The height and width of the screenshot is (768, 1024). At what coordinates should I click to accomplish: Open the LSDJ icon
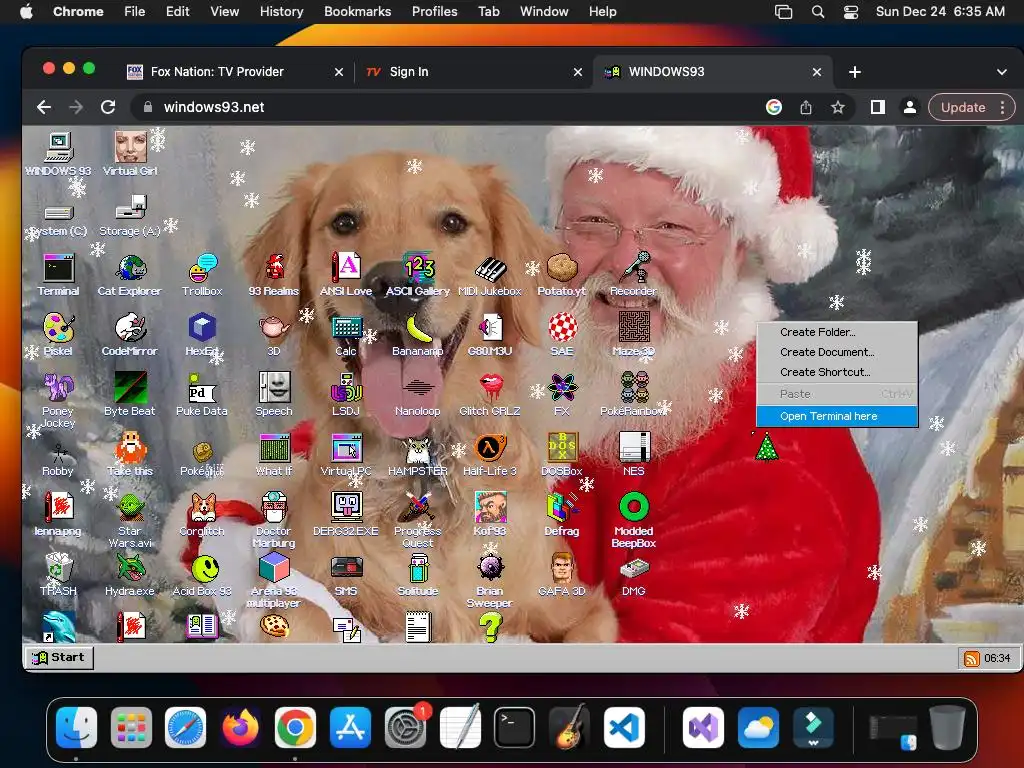(x=345, y=394)
